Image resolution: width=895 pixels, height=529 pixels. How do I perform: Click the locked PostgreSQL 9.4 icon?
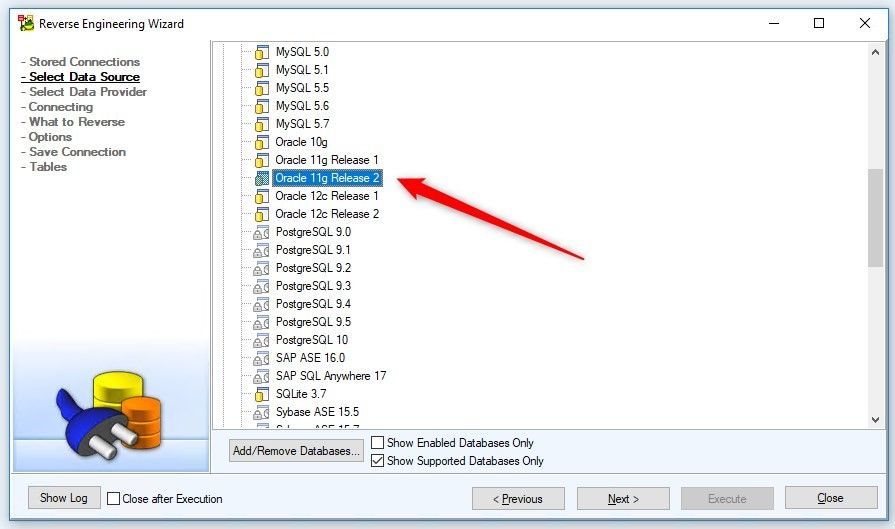(x=261, y=304)
